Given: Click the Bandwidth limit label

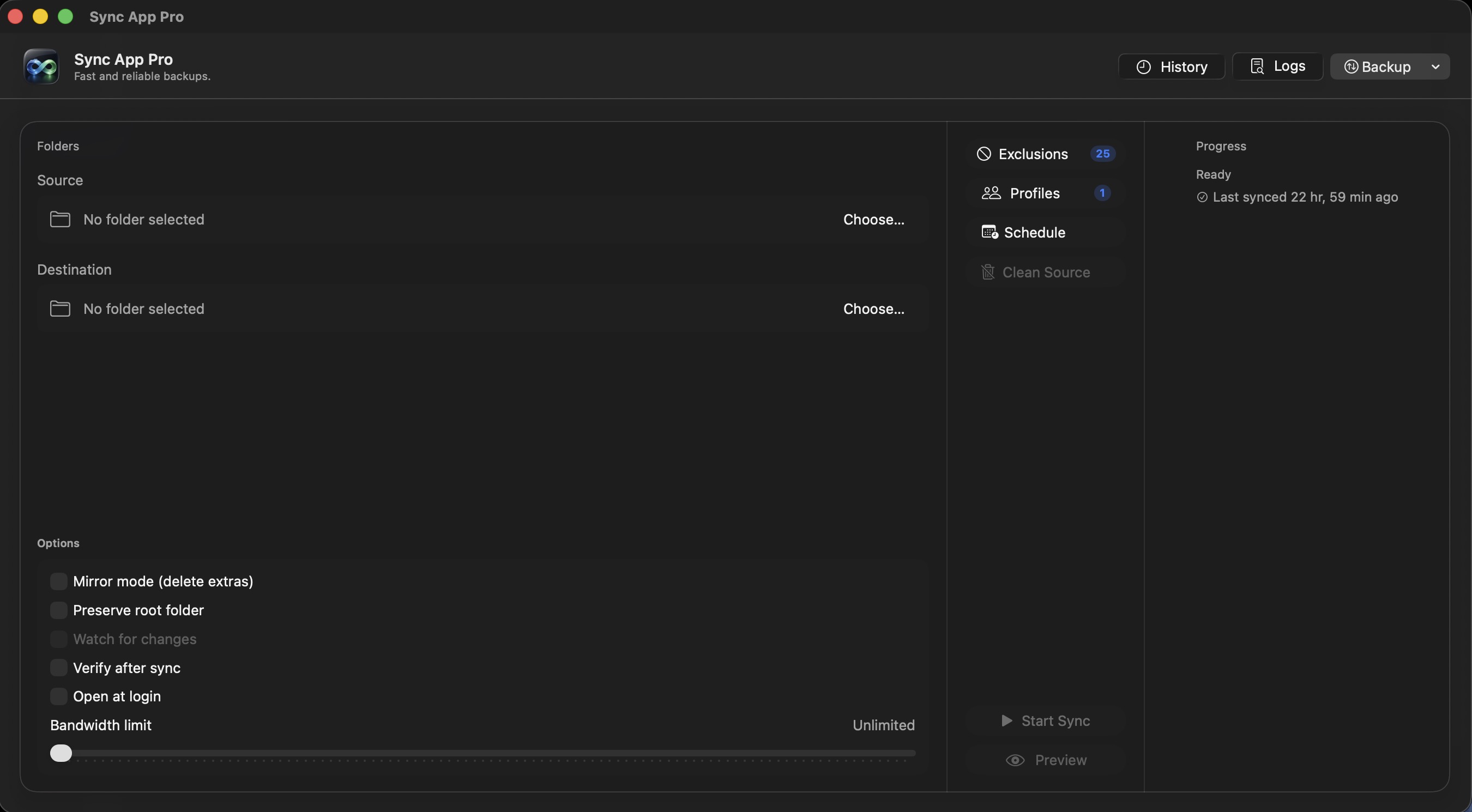Looking at the screenshot, I should (x=100, y=725).
